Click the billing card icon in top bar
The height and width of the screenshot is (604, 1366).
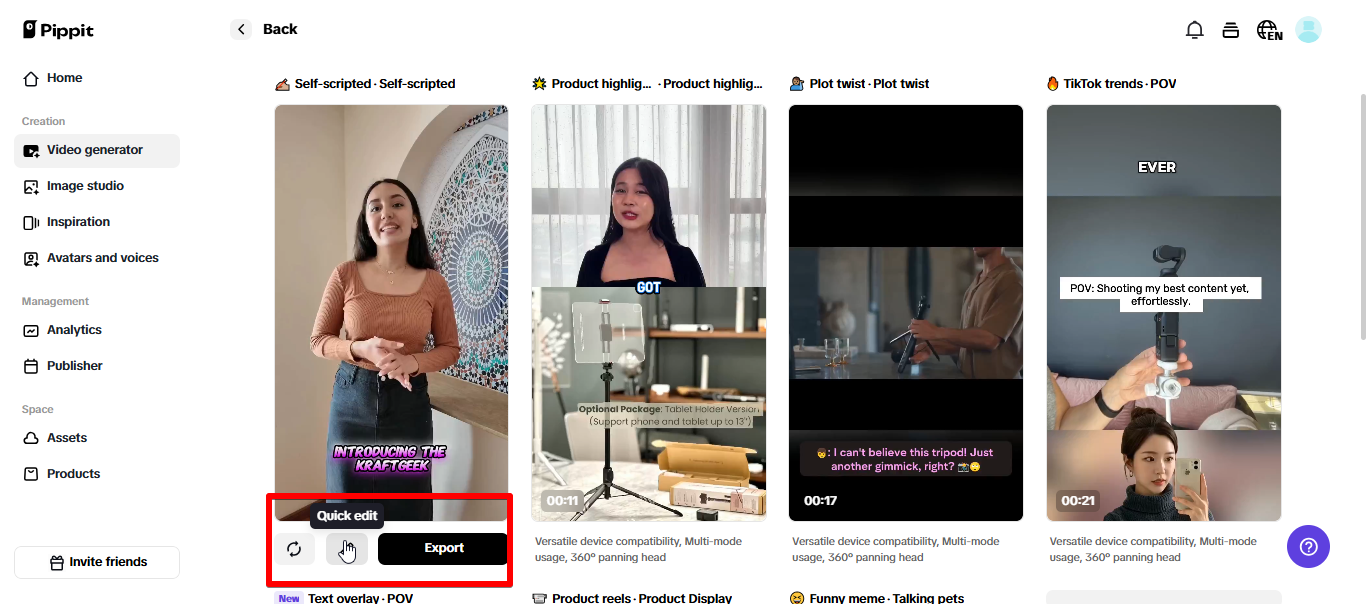click(x=1231, y=30)
